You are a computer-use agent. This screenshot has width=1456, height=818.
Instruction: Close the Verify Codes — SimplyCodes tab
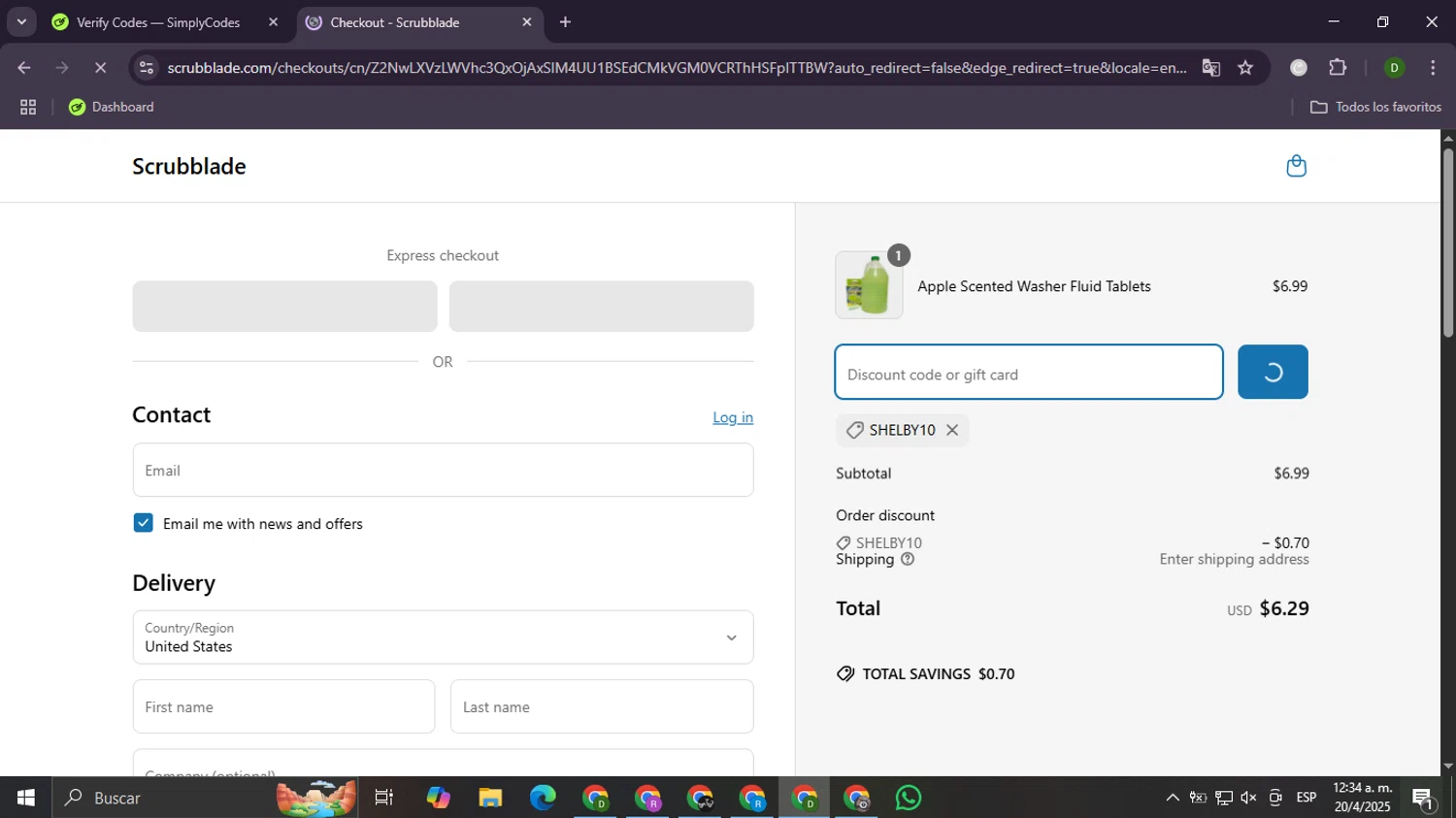pyautogui.click(x=273, y=22)
